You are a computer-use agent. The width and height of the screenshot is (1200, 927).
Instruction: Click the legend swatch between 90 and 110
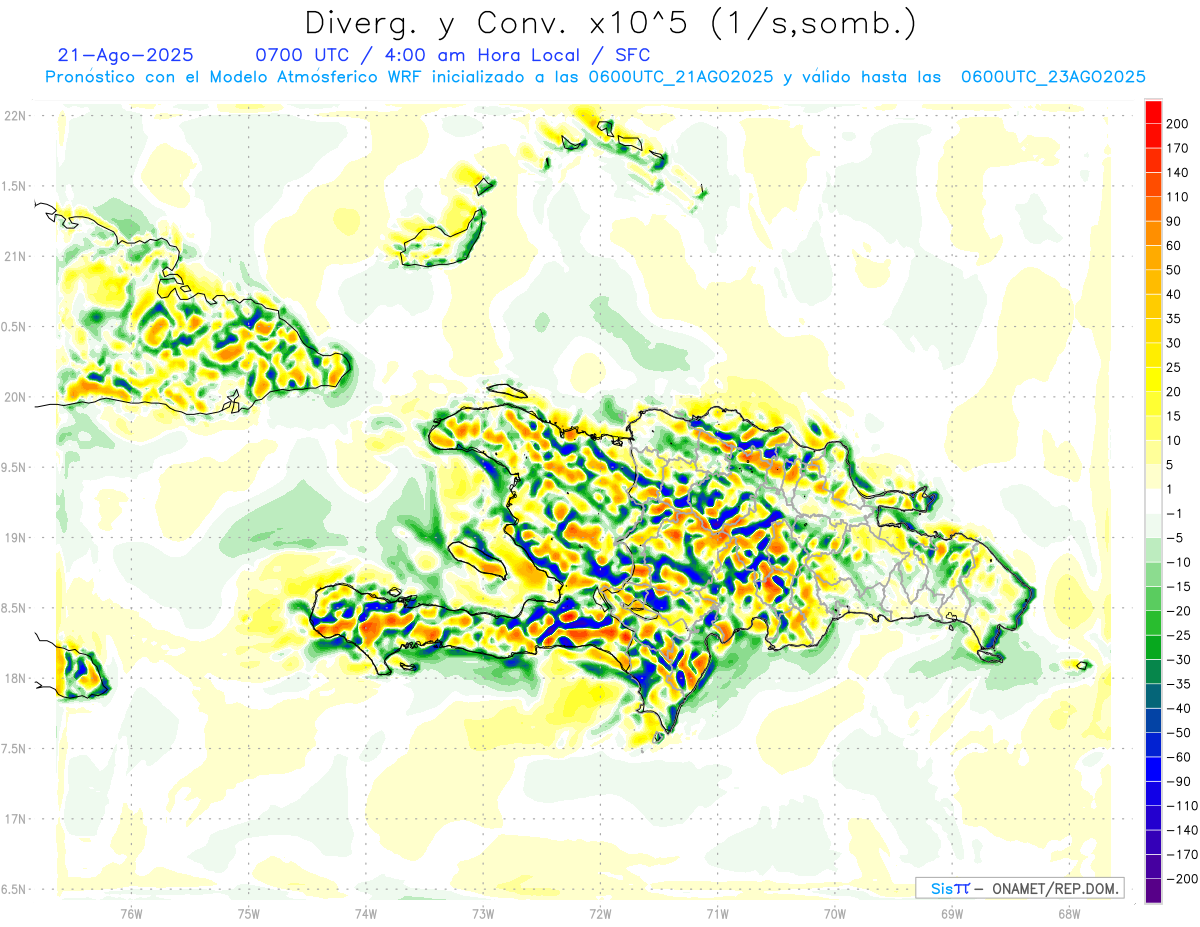coord(1153,209)
